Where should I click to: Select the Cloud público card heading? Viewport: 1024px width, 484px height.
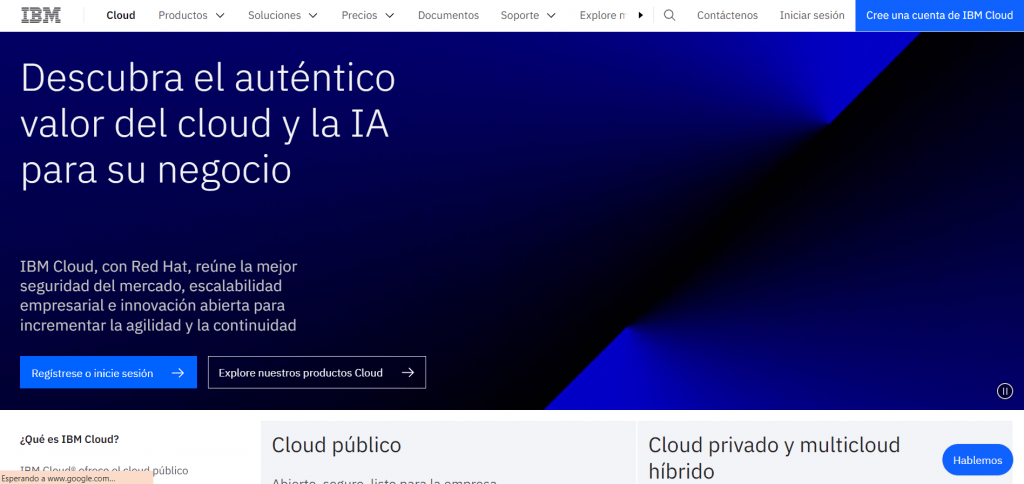coord(336,445)
